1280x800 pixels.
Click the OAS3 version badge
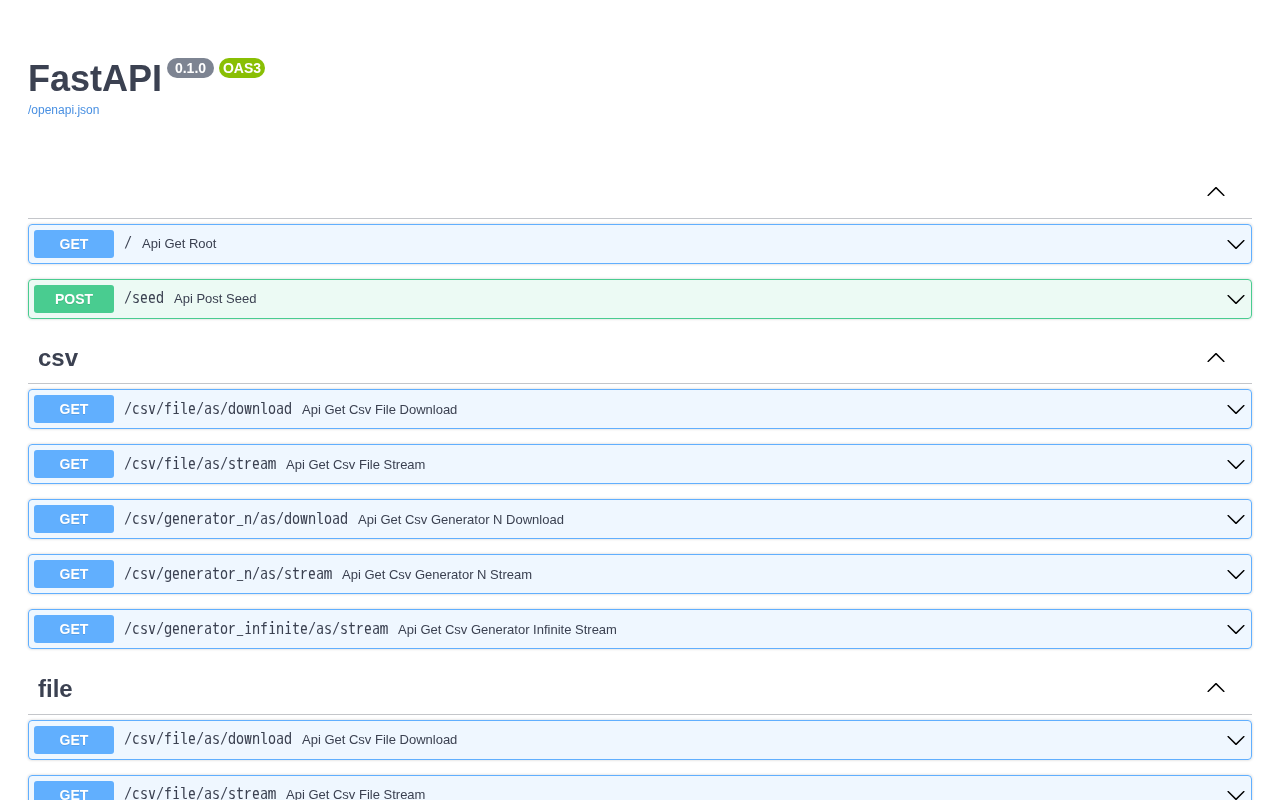coord(242,68)
